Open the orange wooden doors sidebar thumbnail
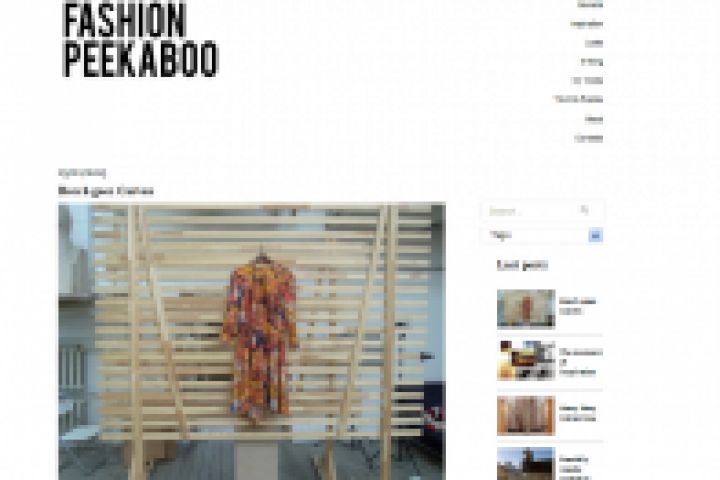Screen dimensions: 720x480 coord(526,416)
